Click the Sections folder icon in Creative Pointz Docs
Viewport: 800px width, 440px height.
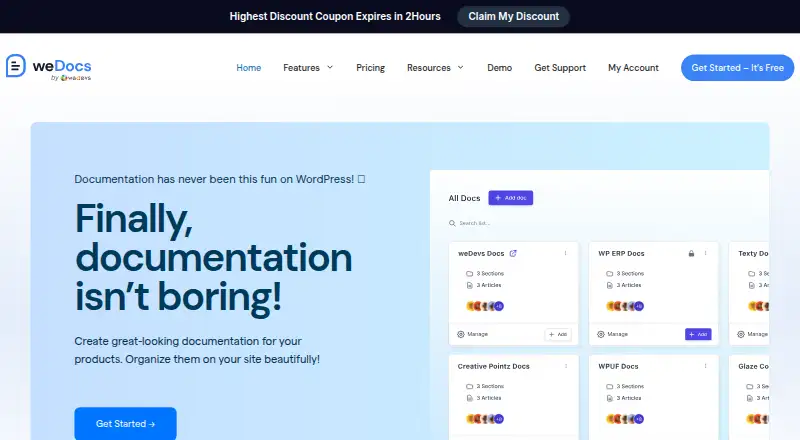tap(469, 386)
